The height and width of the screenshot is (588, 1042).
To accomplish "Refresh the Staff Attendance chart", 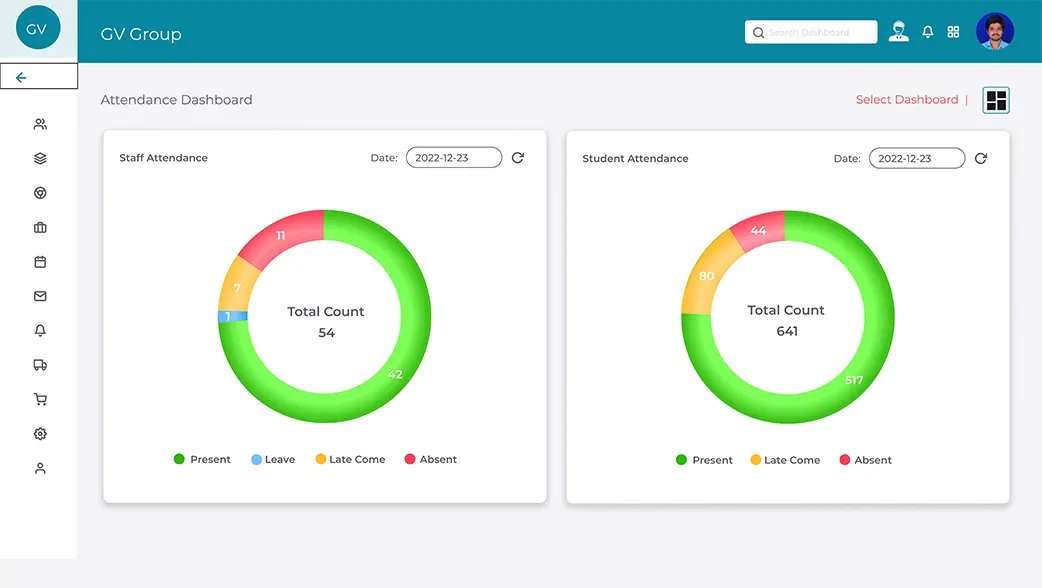I will pos(518,157).
